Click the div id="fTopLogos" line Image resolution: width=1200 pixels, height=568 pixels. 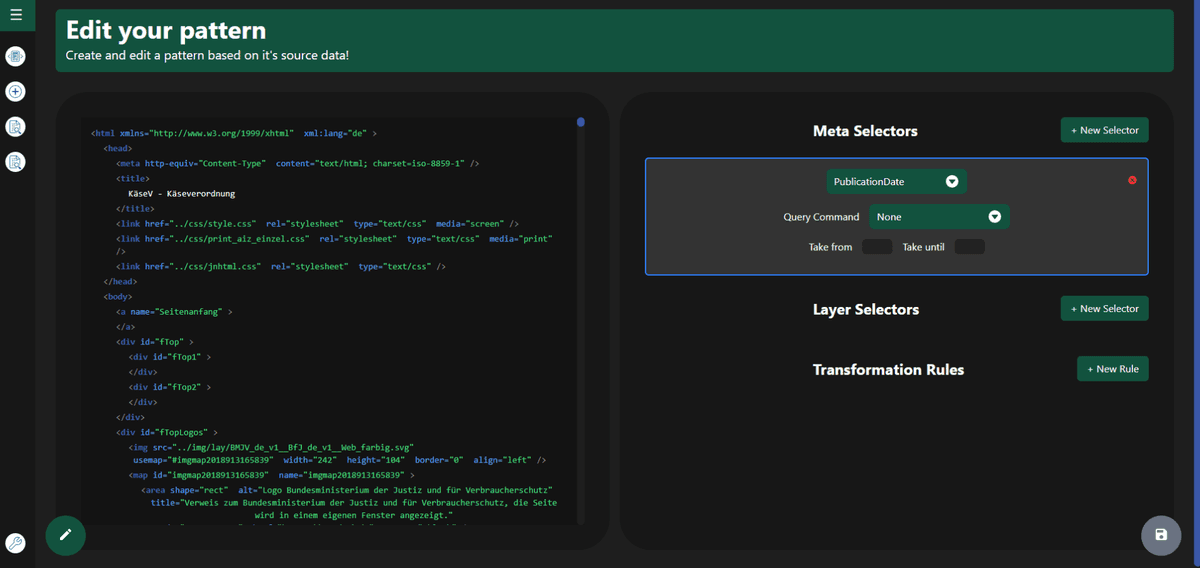pos(167,433)
